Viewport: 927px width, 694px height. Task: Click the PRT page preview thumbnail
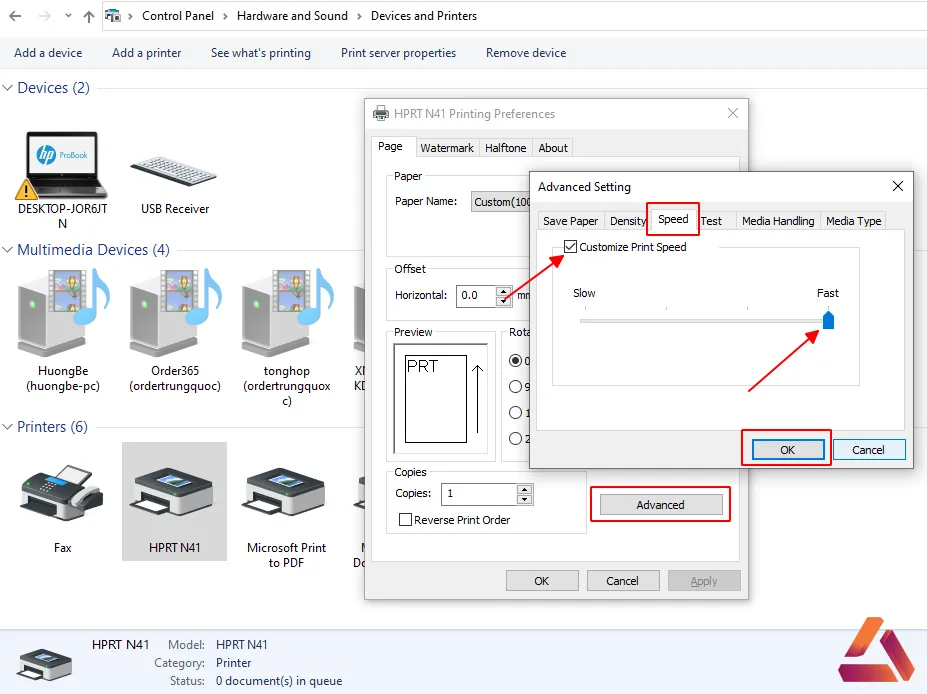436,398
